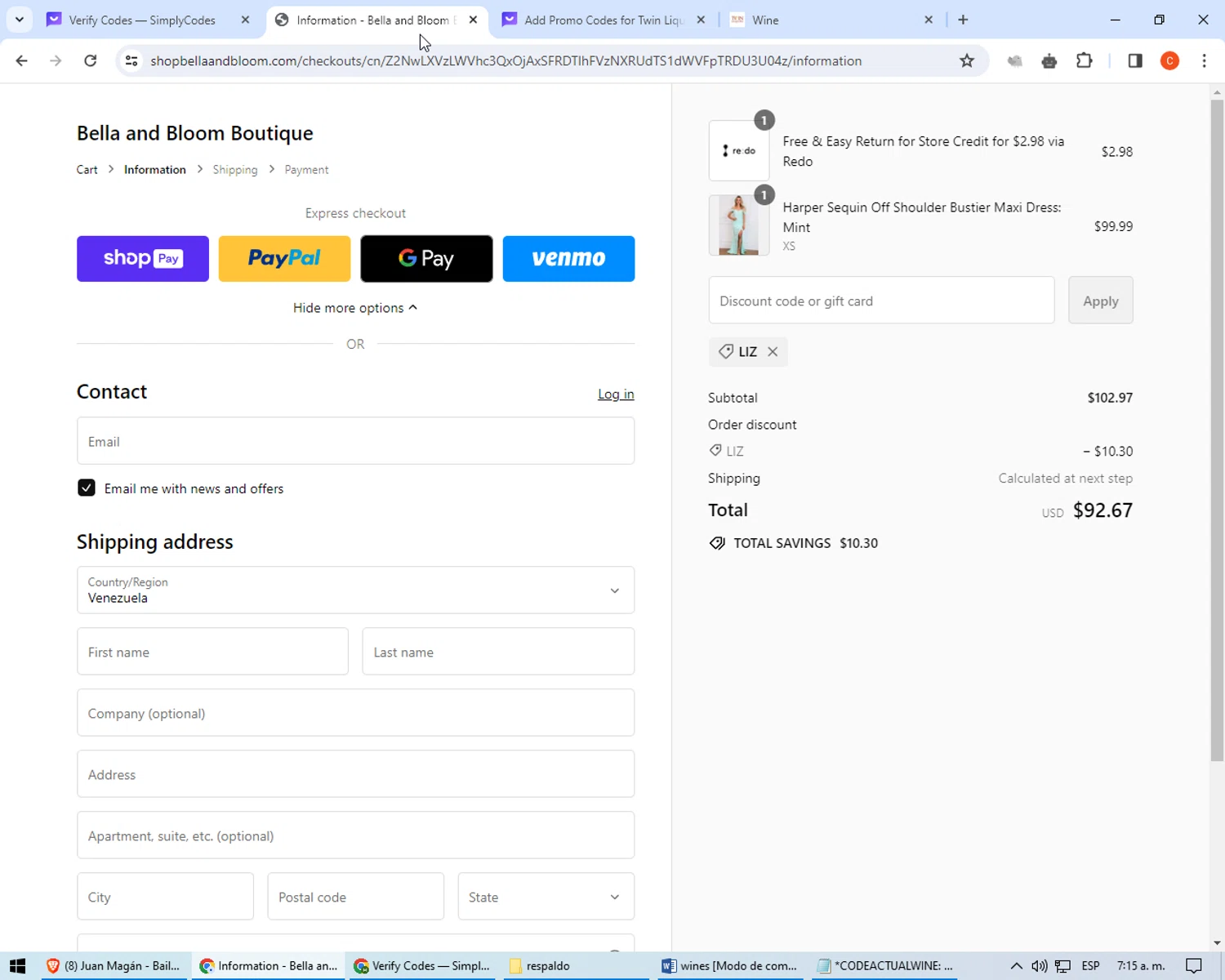Open Brave Juan Magán taskbar window

(114, 965)
